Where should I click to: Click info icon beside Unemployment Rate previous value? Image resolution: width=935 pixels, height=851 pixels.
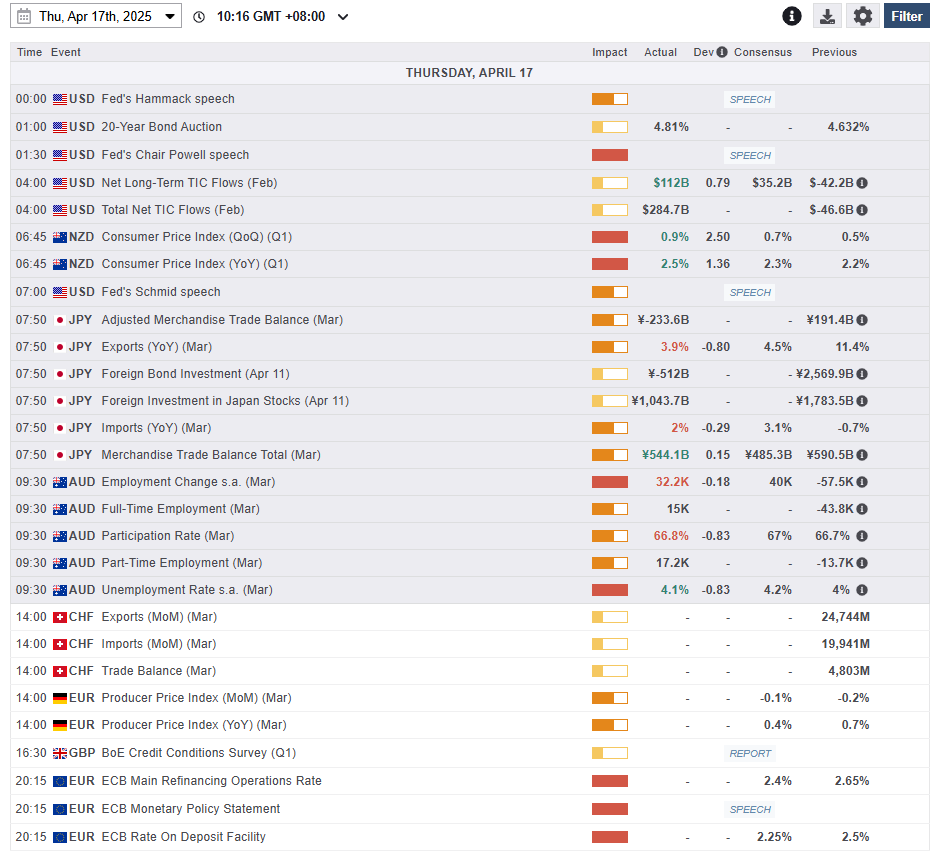click(862, 590)
